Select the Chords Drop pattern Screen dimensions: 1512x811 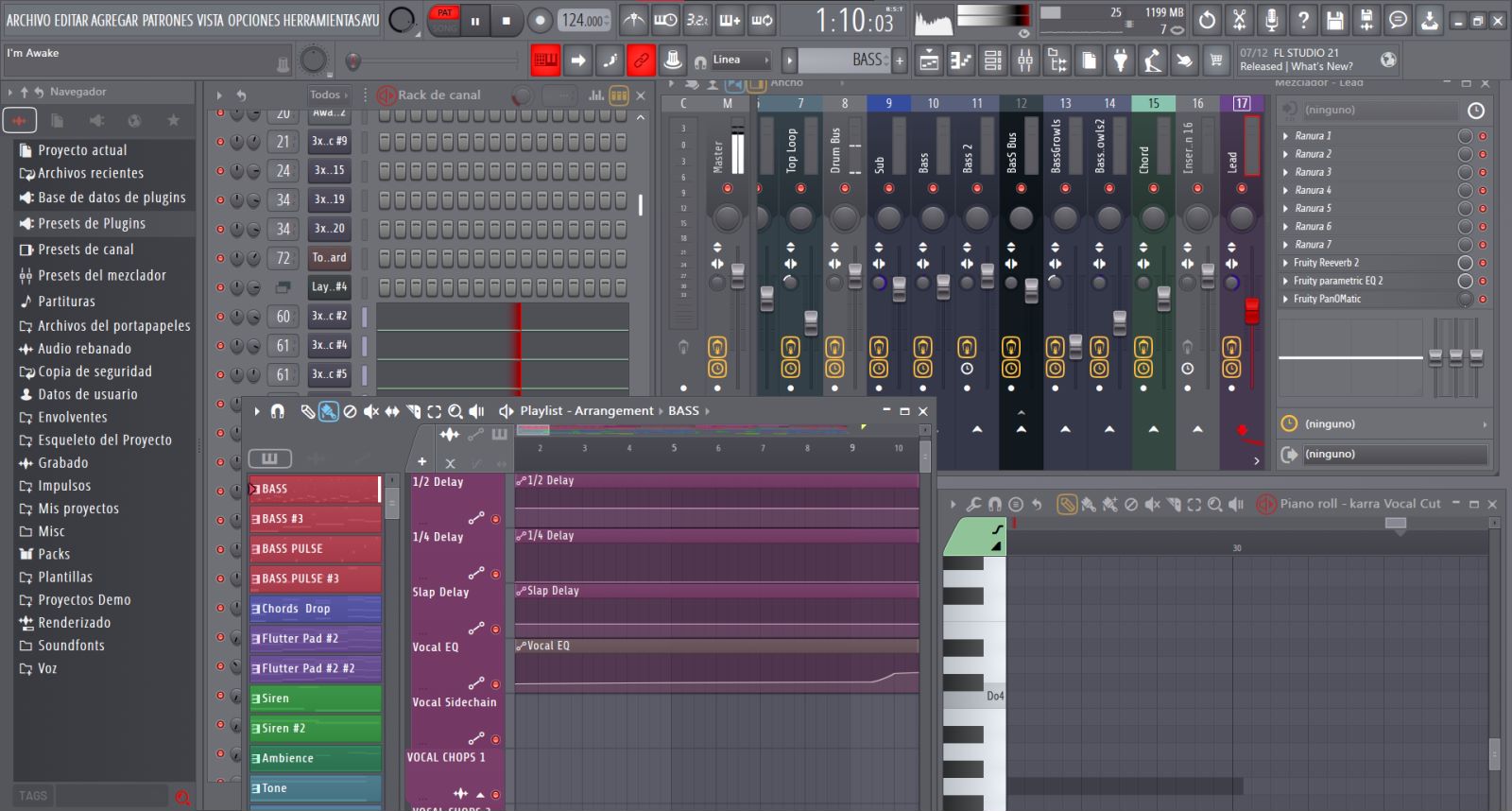point(315,609)
